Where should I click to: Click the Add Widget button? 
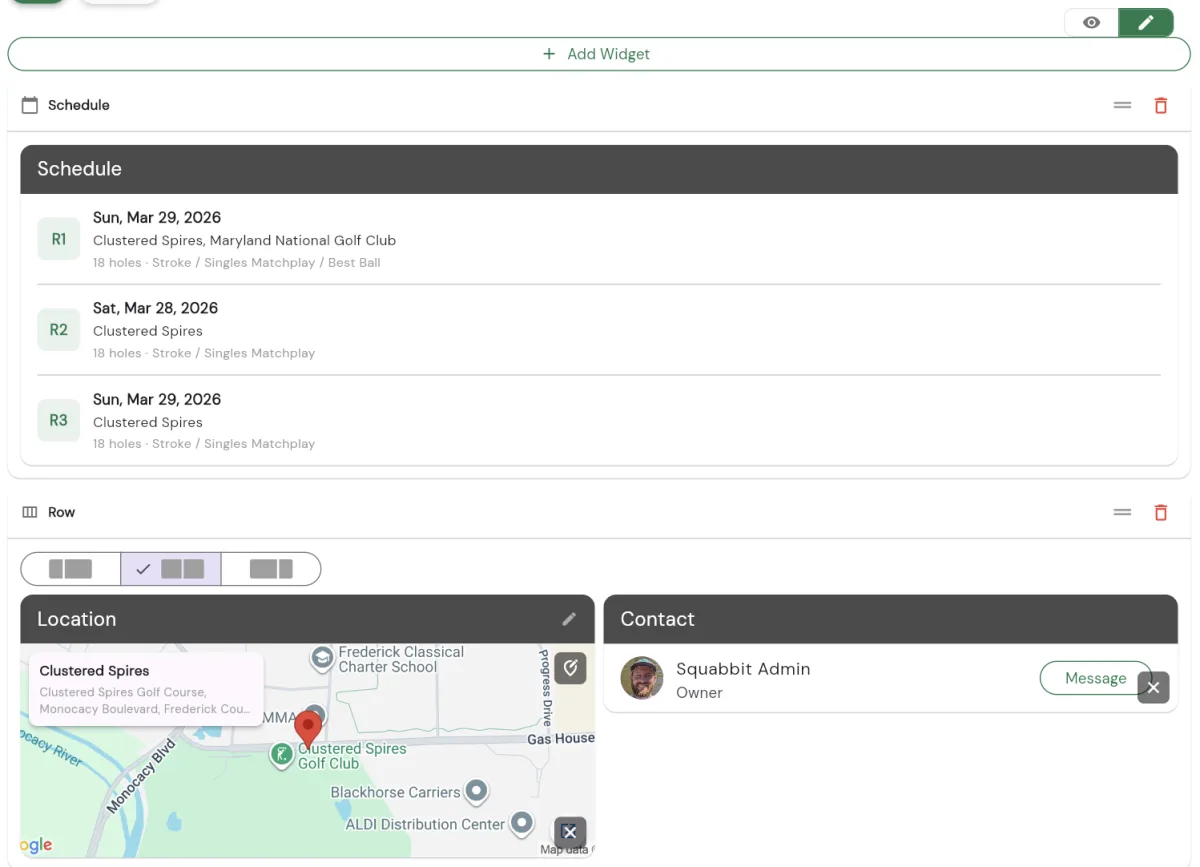click(x=598, y=54)
